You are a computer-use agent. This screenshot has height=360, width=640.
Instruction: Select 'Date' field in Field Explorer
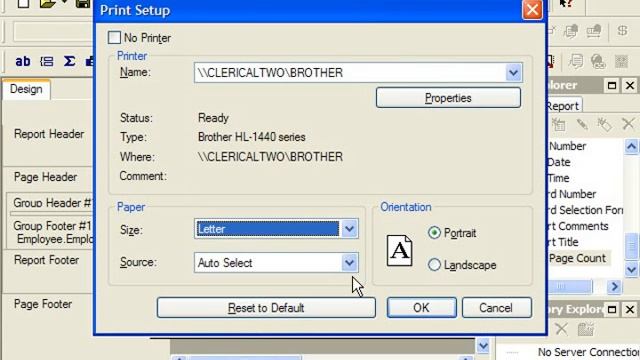[559, 162]
